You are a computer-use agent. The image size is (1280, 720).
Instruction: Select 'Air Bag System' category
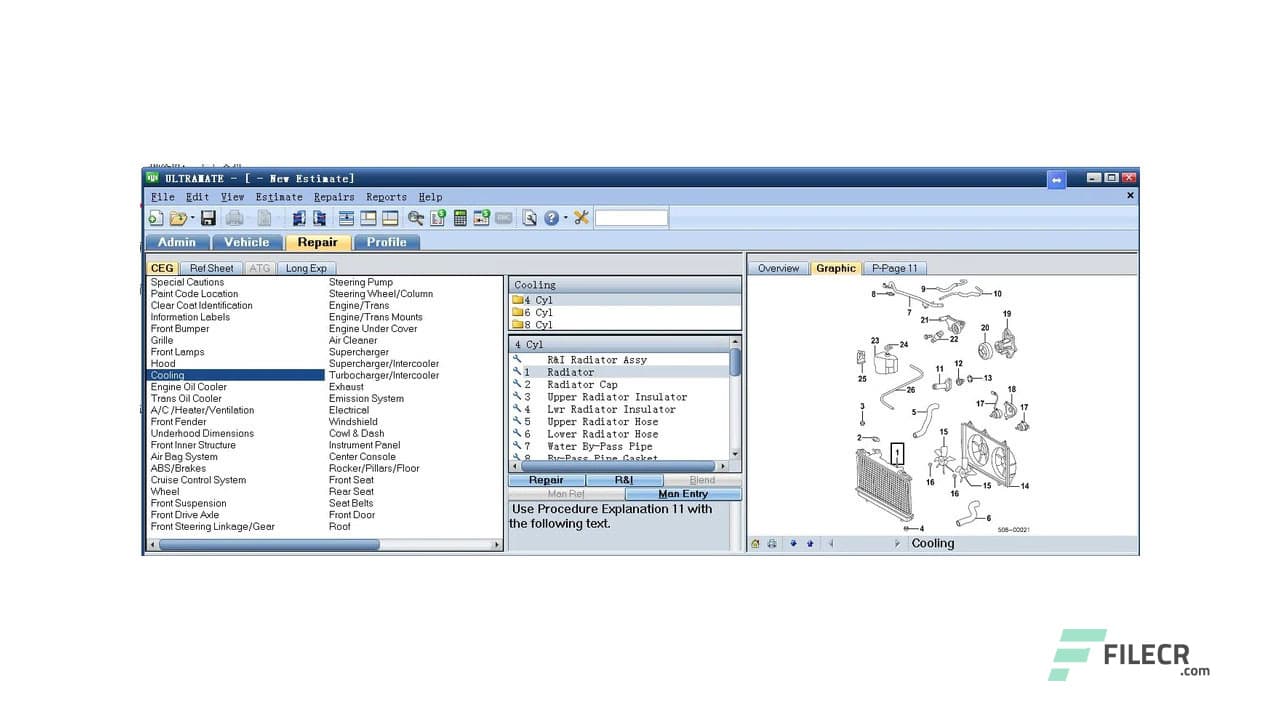[x=184, y=457]
